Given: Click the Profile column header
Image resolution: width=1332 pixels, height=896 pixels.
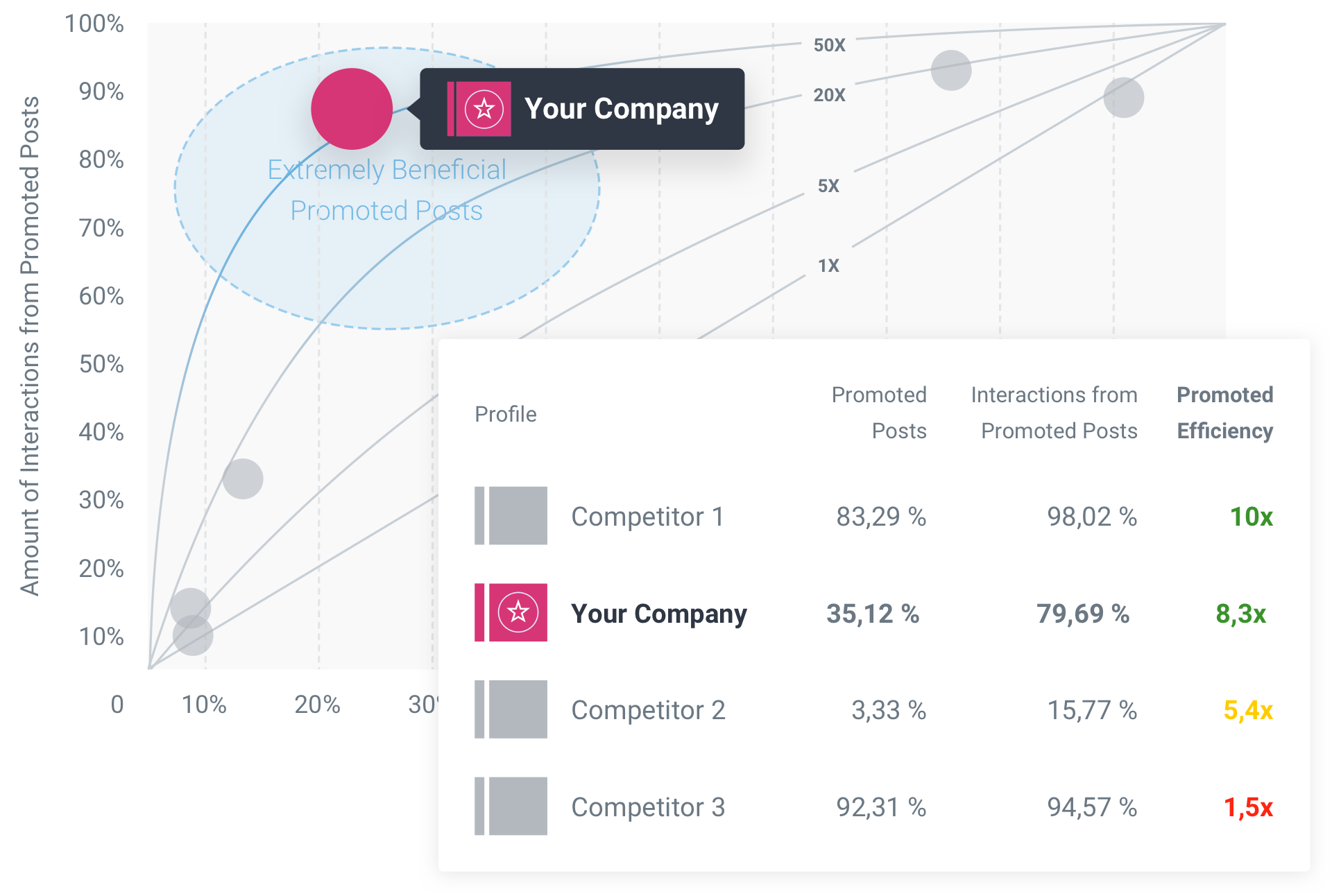Looking at the screenshot, I should 506,414.
